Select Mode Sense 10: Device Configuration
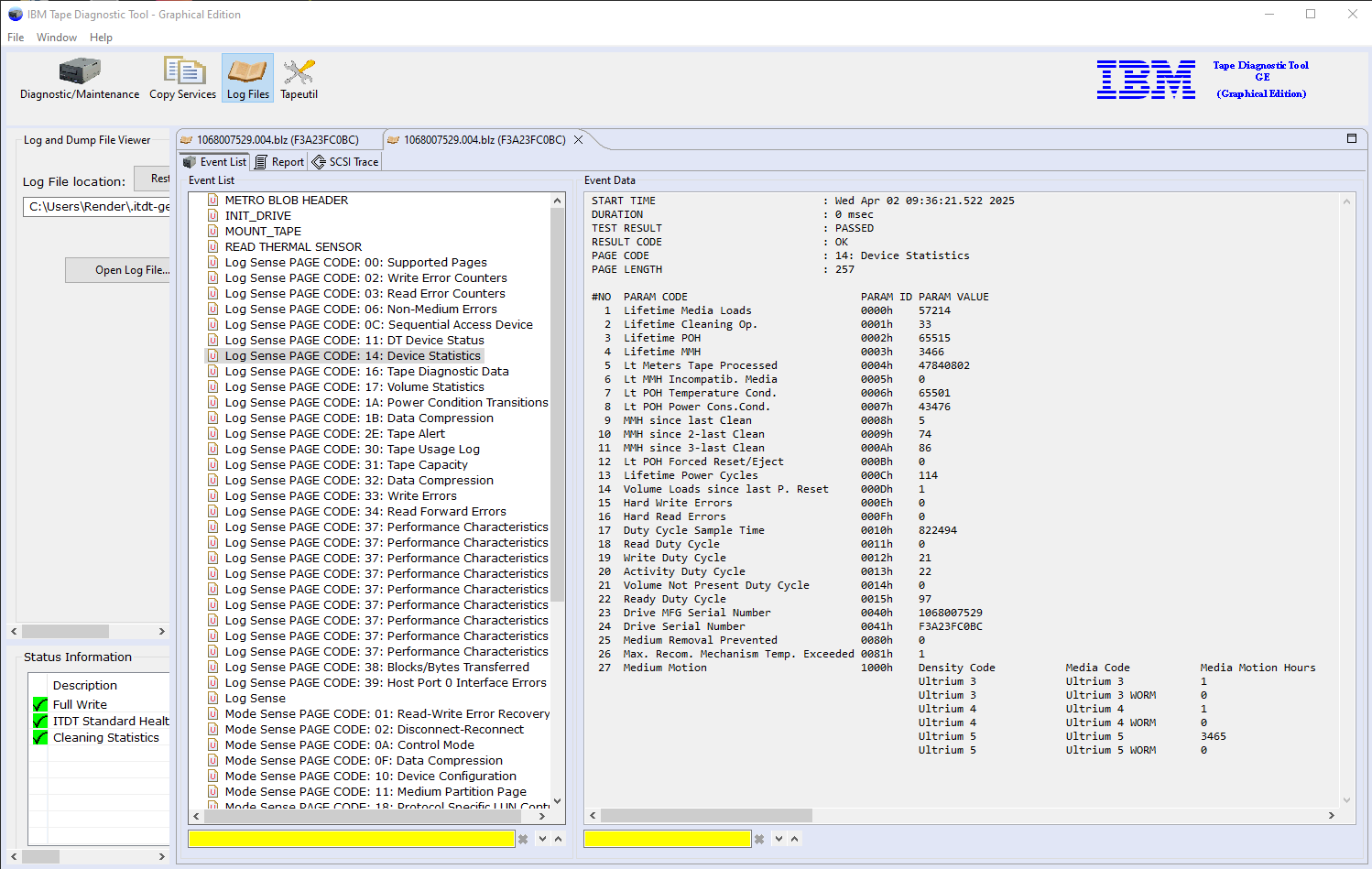 point(371,776)
